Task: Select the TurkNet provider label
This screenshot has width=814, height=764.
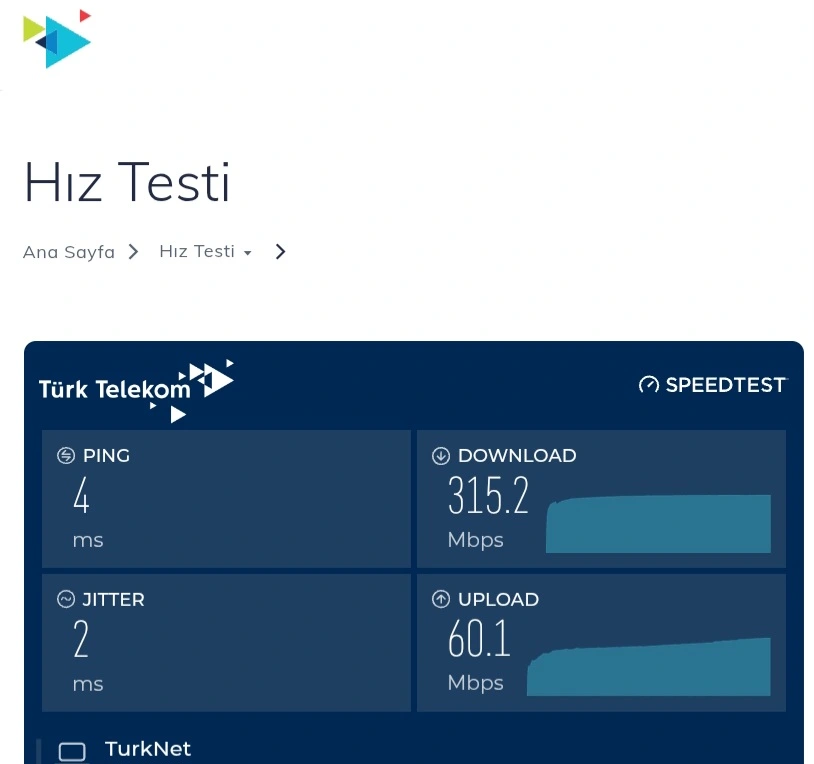Action: [148, 749]
